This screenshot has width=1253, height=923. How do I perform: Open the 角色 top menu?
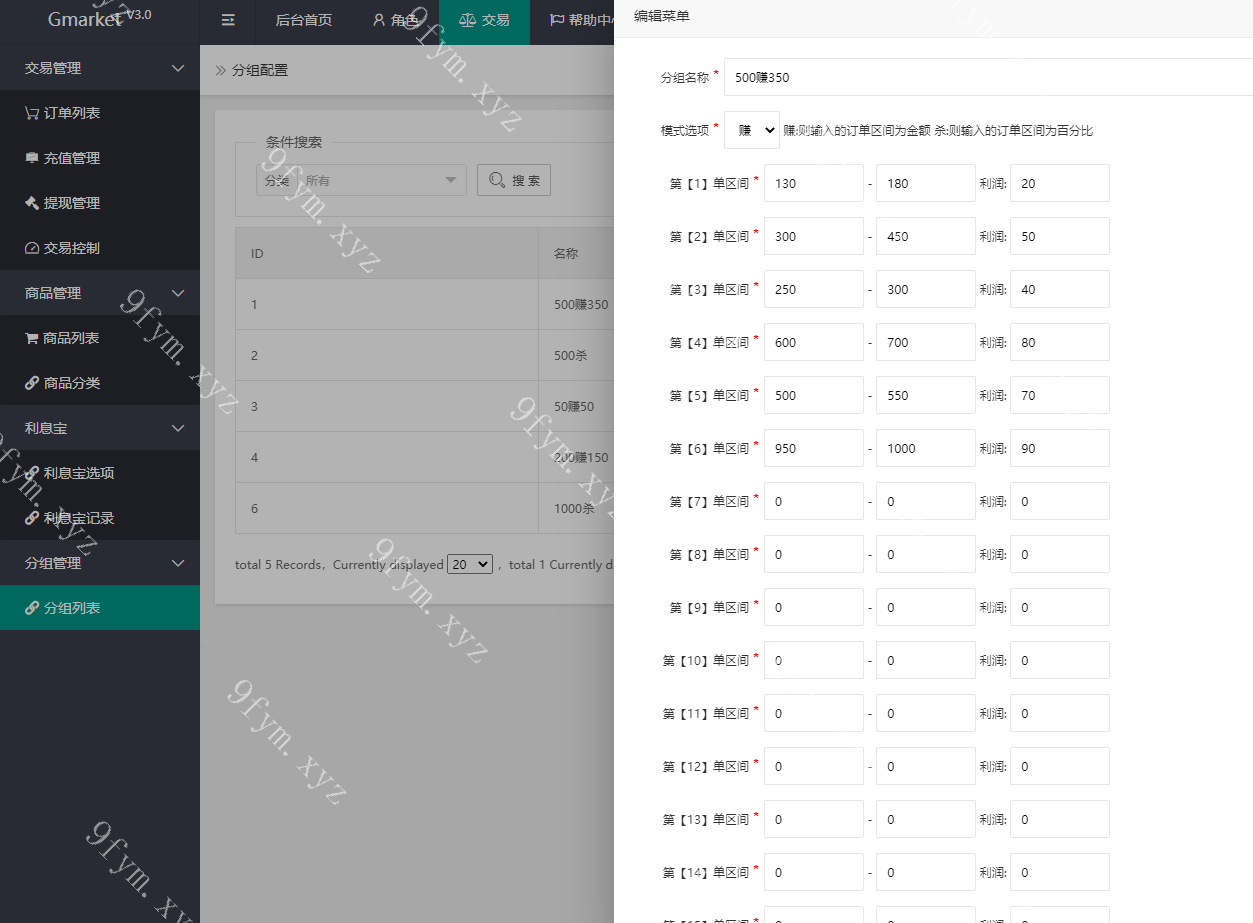coord(395,20)
